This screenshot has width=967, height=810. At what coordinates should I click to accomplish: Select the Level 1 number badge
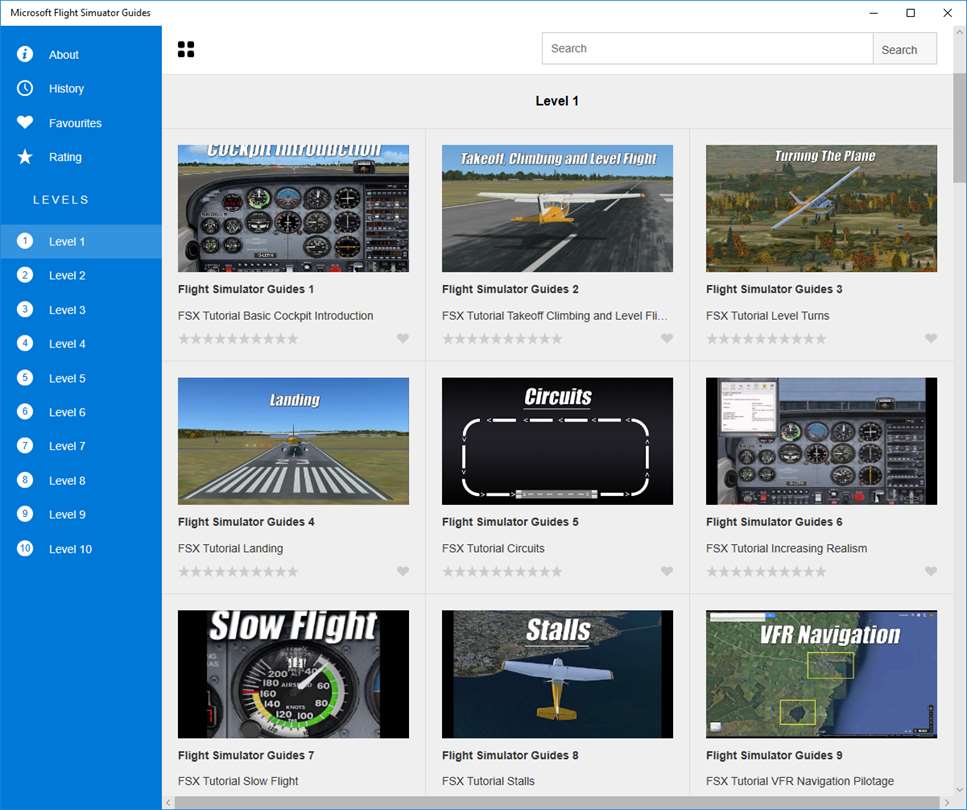click(x=25, y=241)
